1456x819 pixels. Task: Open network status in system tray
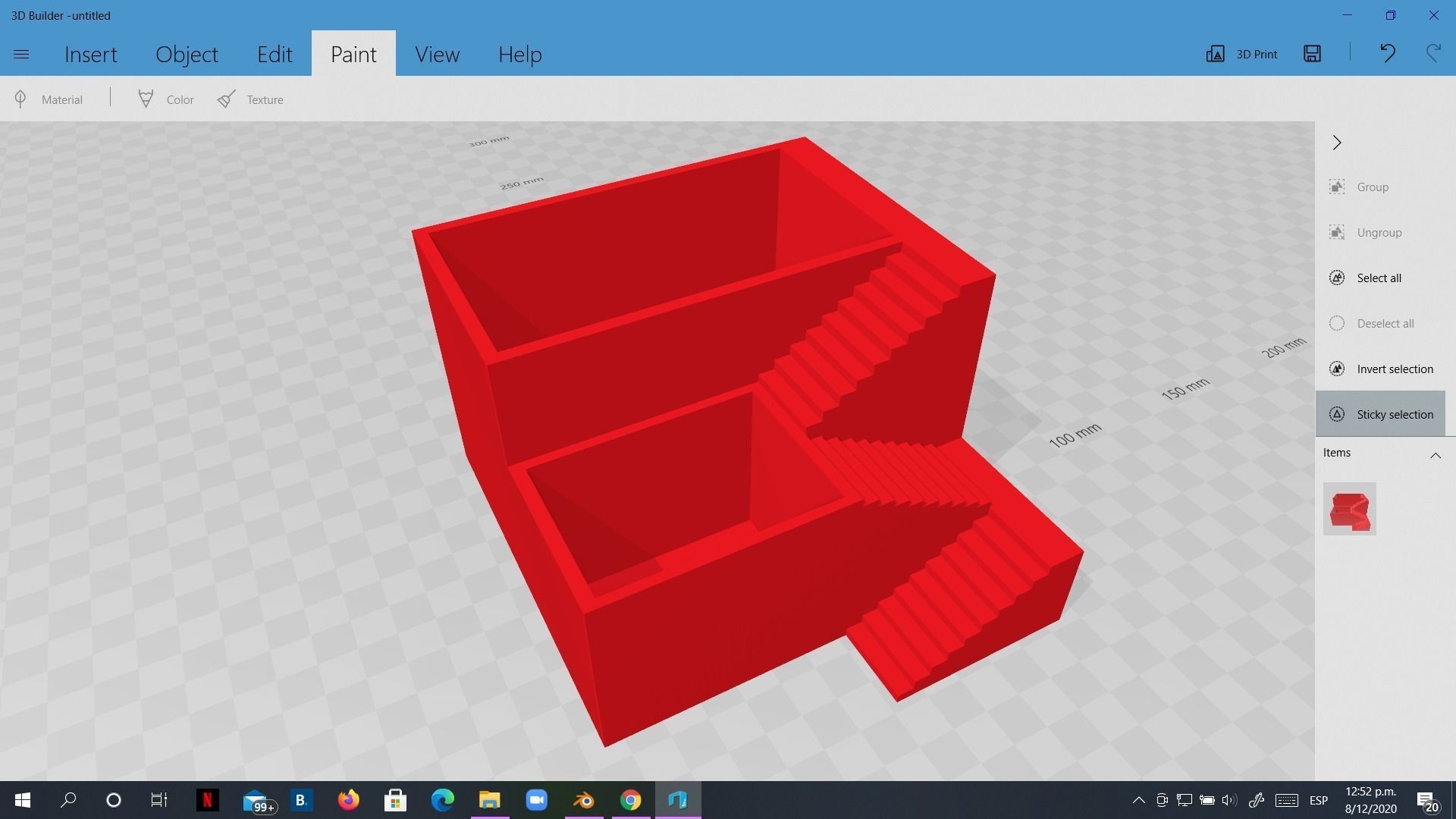[x=1185, y=800]
